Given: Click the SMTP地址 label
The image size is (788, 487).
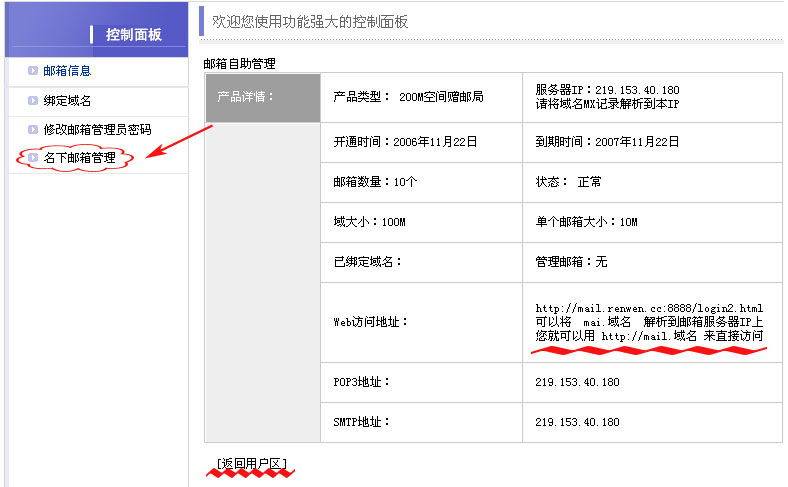Looking at the screenshot, I should (361, 422).
